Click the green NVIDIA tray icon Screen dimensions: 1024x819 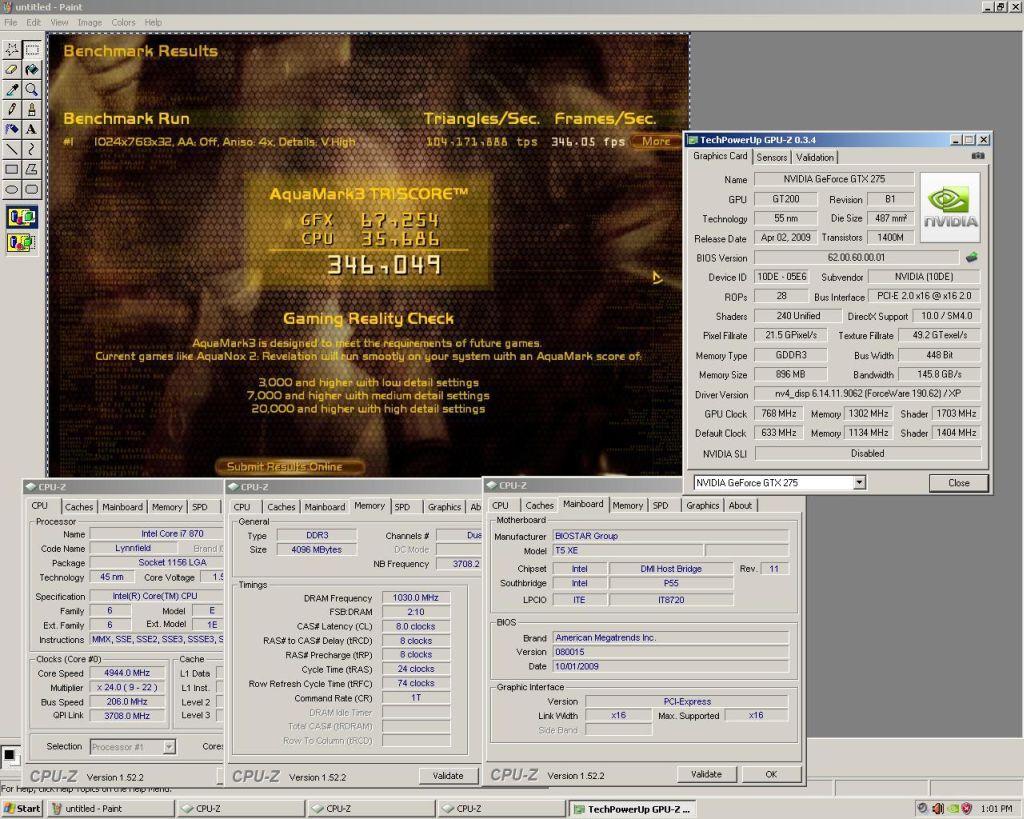click(952, 809)
